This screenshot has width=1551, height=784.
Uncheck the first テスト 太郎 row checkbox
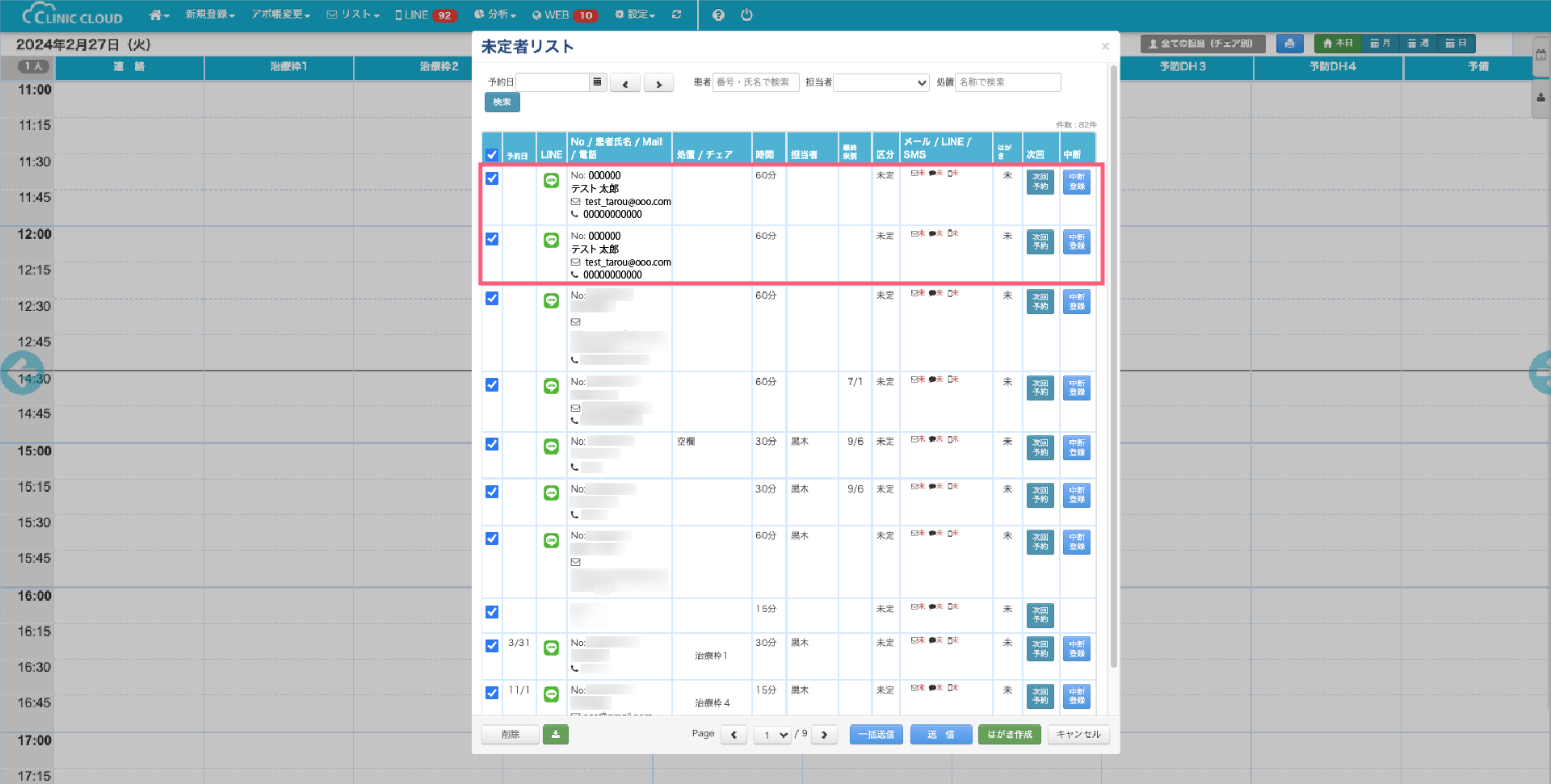(x=492, y=178)
